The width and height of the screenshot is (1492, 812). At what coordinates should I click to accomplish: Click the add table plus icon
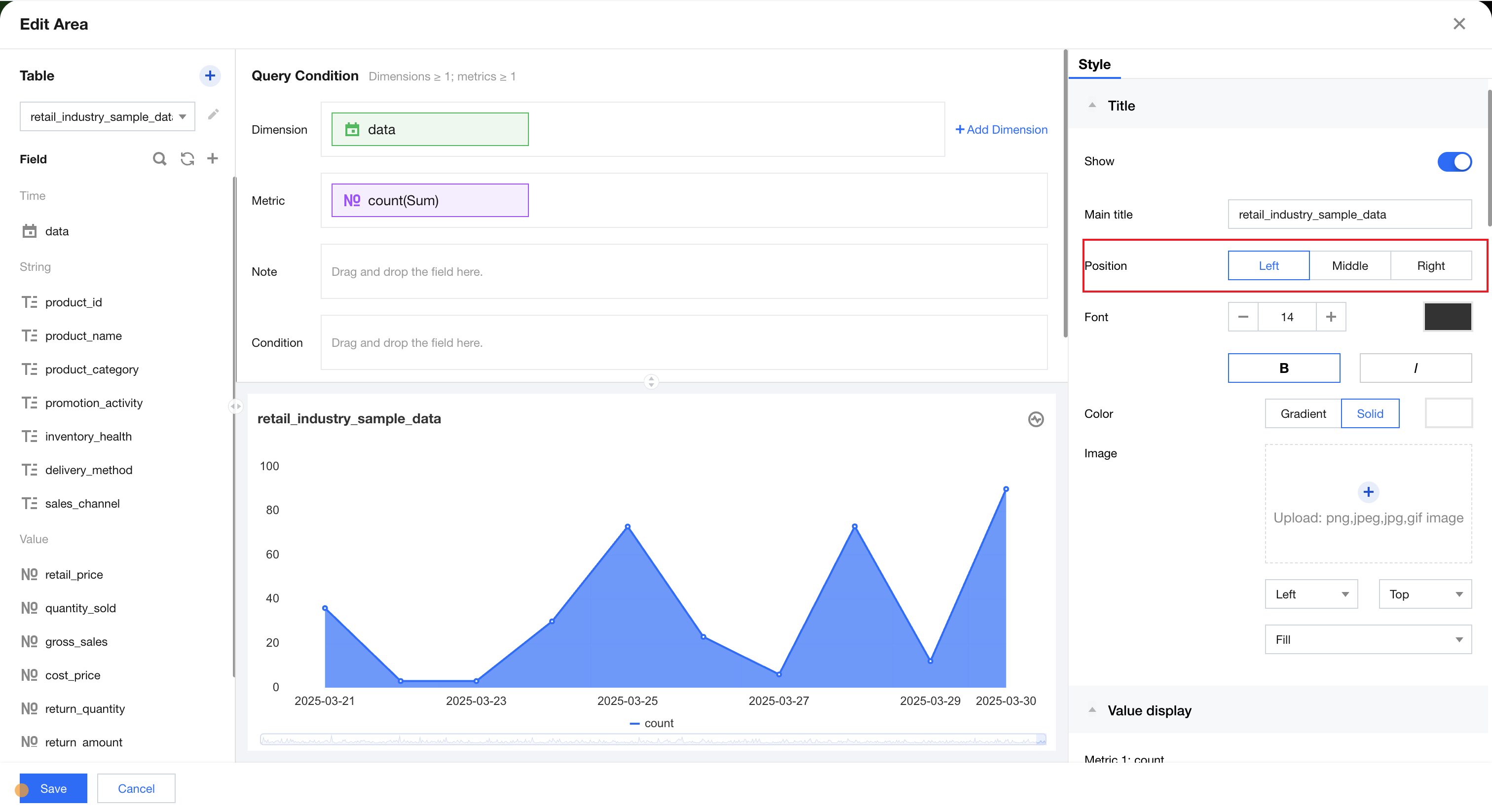[x=210, y=76]
